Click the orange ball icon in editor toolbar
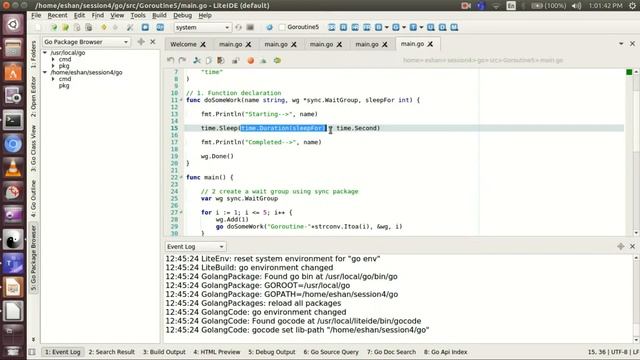 coord(251,60)
